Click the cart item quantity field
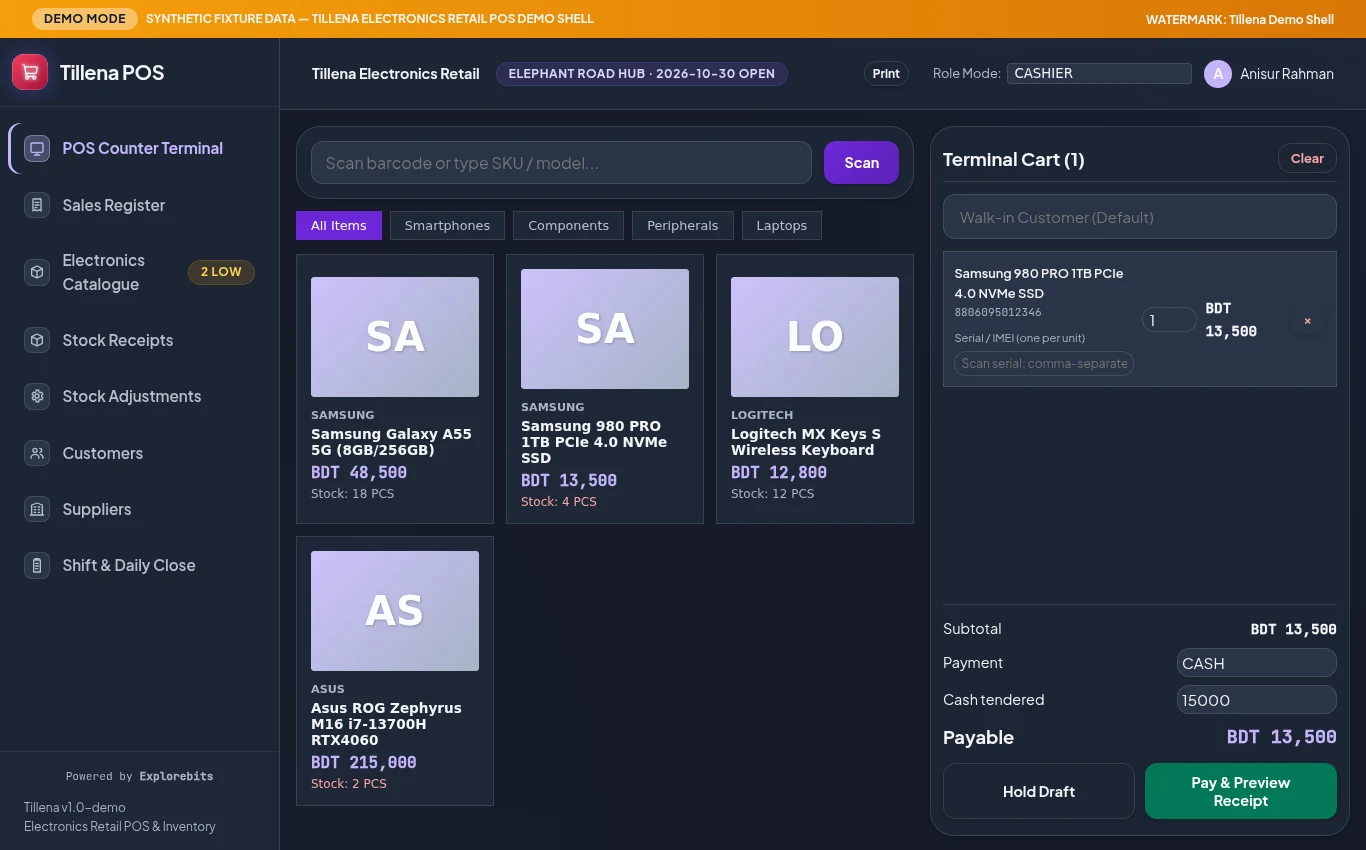Screen dimensions: 1366x850 (1169, 320)
